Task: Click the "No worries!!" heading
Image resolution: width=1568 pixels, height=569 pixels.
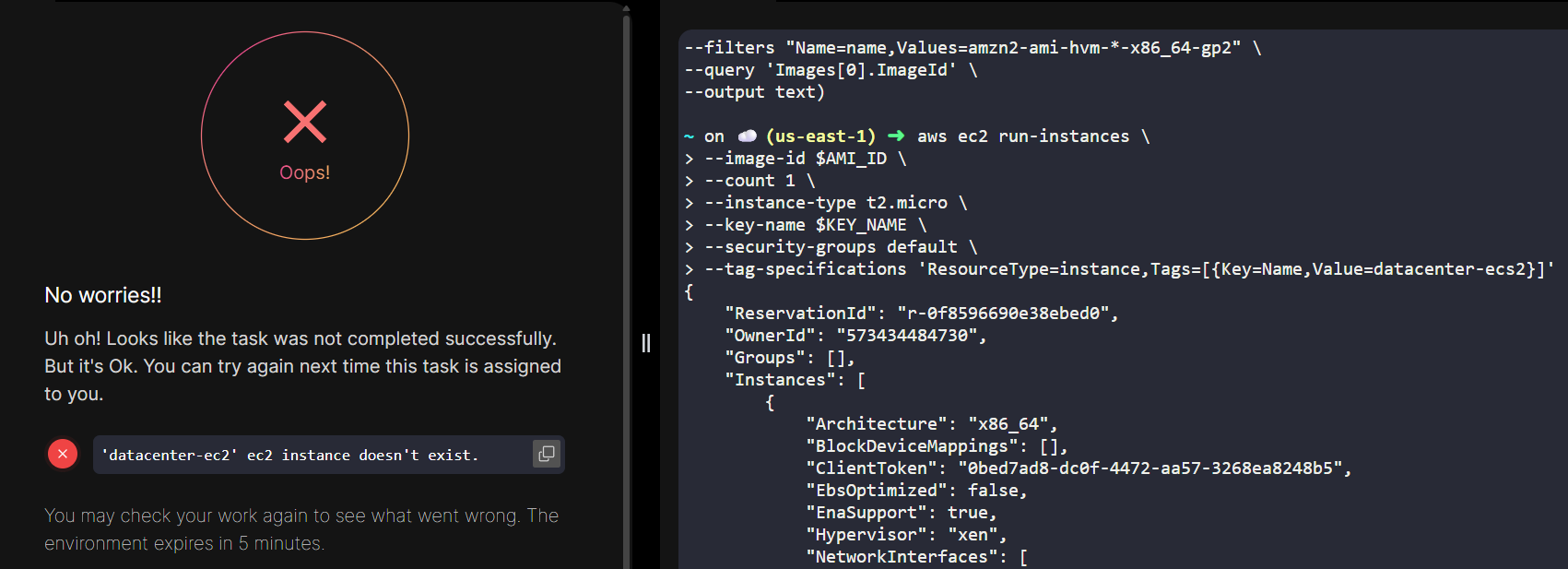Action: (103, 295)
